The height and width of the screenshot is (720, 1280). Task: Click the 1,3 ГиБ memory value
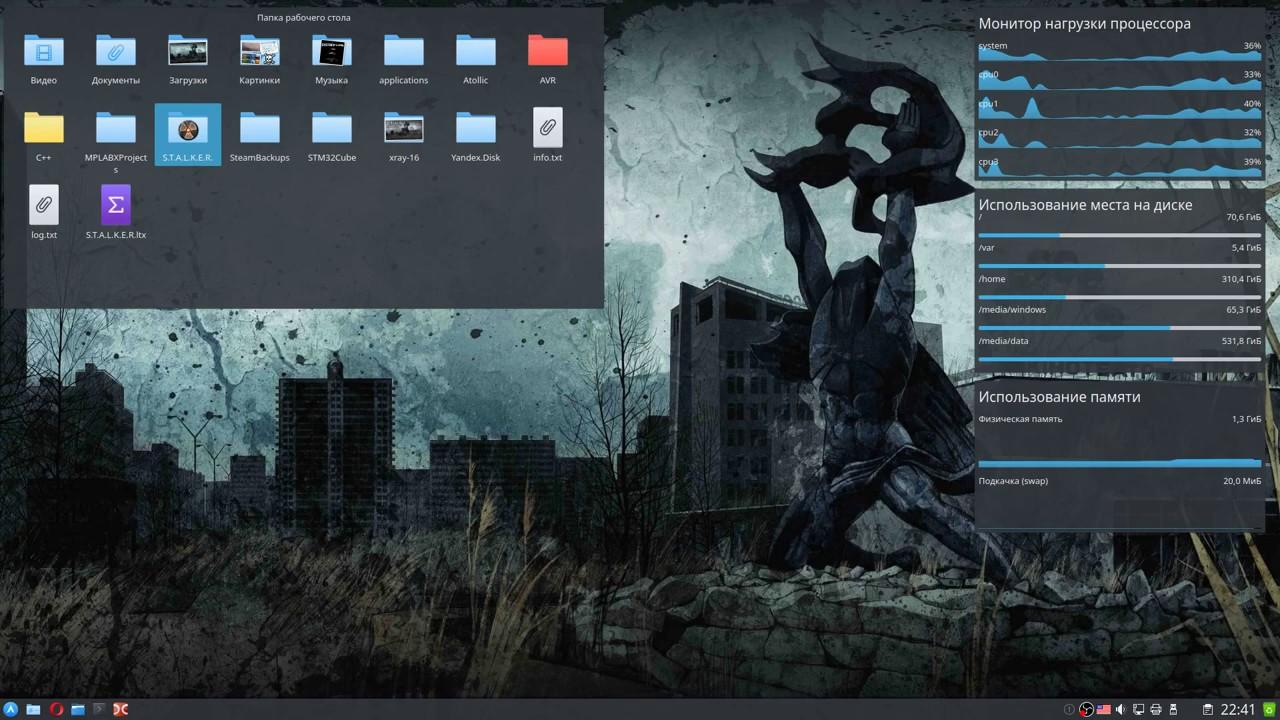1247,419
